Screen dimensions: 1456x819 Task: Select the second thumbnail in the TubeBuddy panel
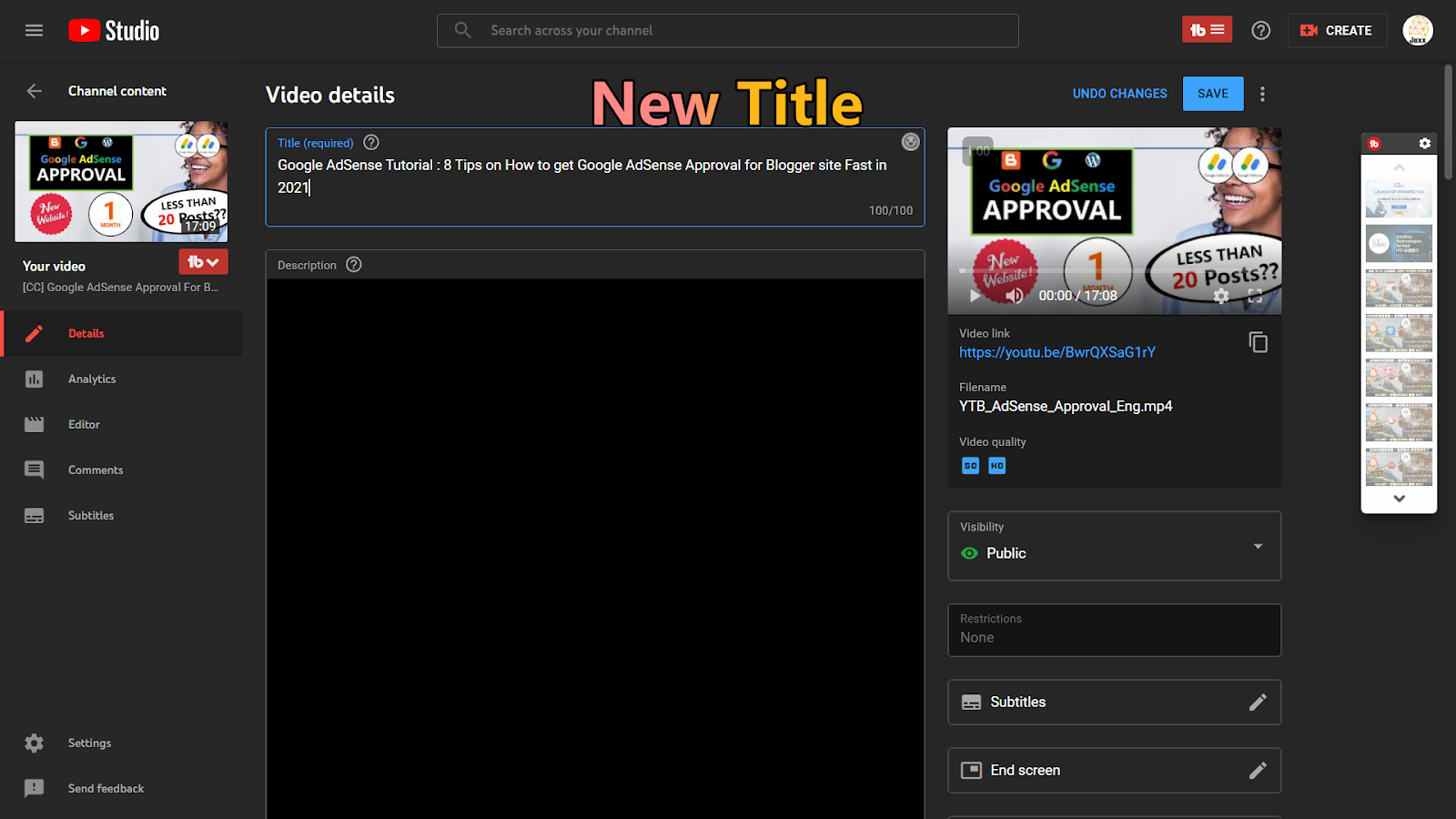tap(1399, 243)
